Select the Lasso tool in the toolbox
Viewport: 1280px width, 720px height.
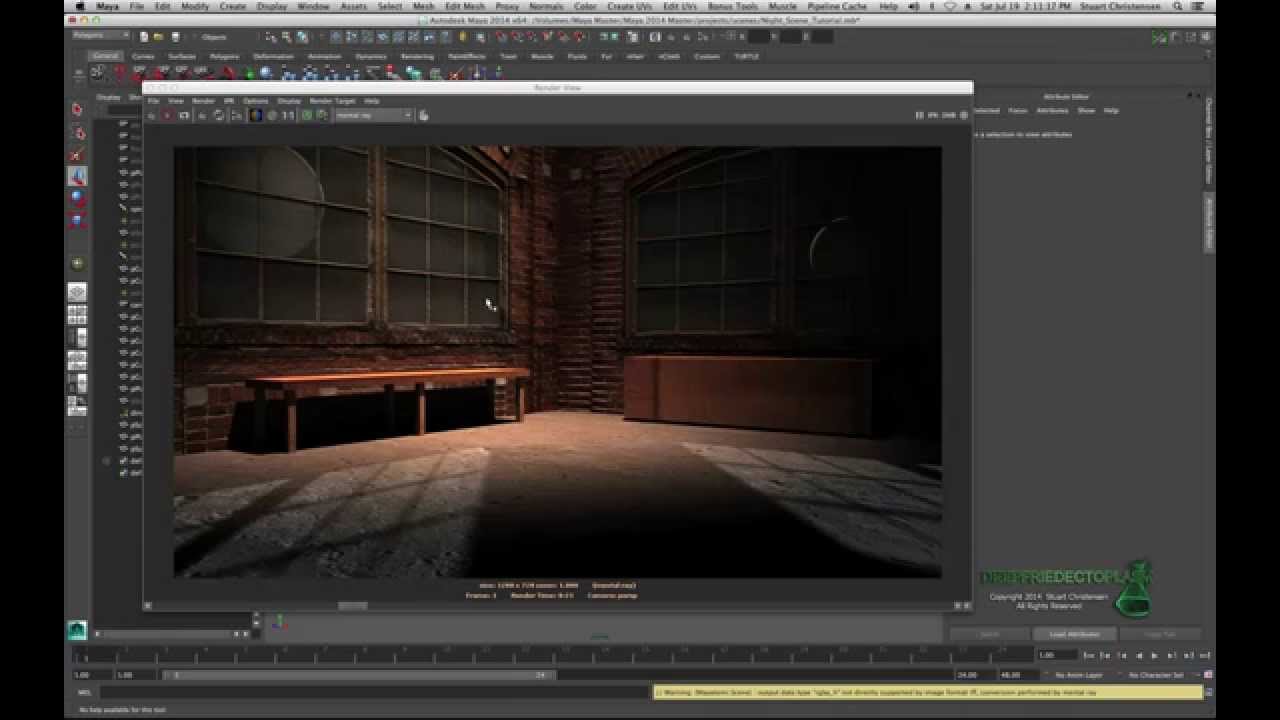[77, 132]
